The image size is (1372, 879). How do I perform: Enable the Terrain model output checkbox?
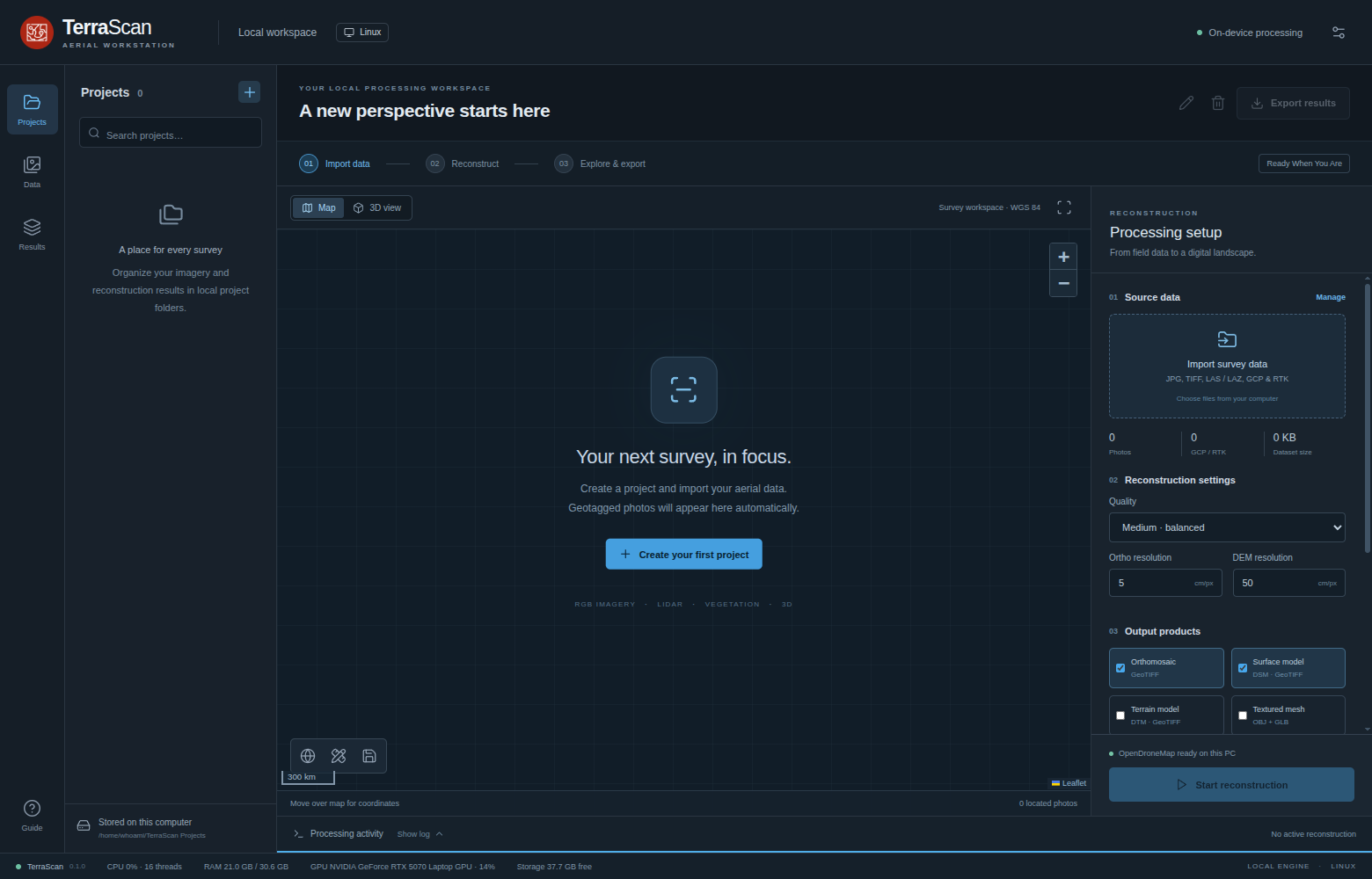pyautogui.click(x=1120, y=716)
